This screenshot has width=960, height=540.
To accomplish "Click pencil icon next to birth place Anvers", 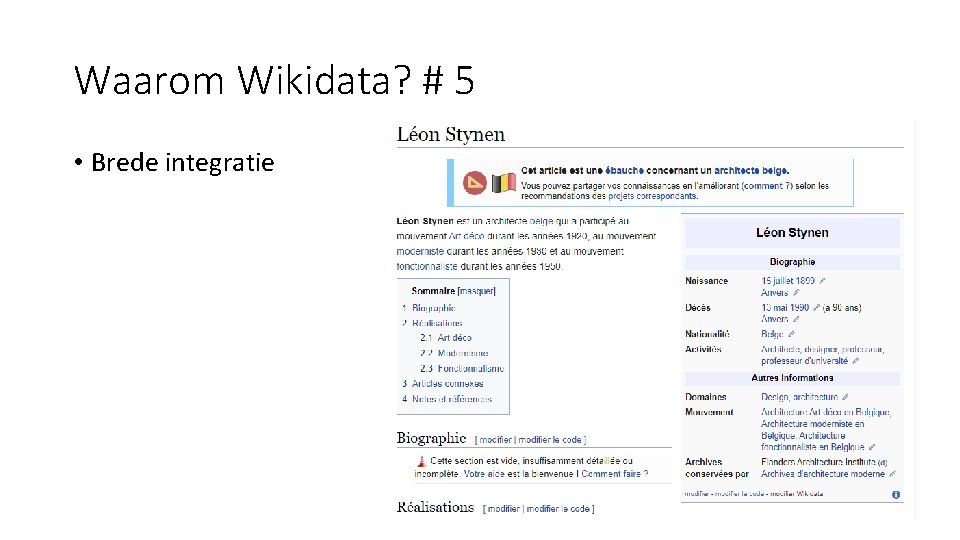I will point(796,293).
